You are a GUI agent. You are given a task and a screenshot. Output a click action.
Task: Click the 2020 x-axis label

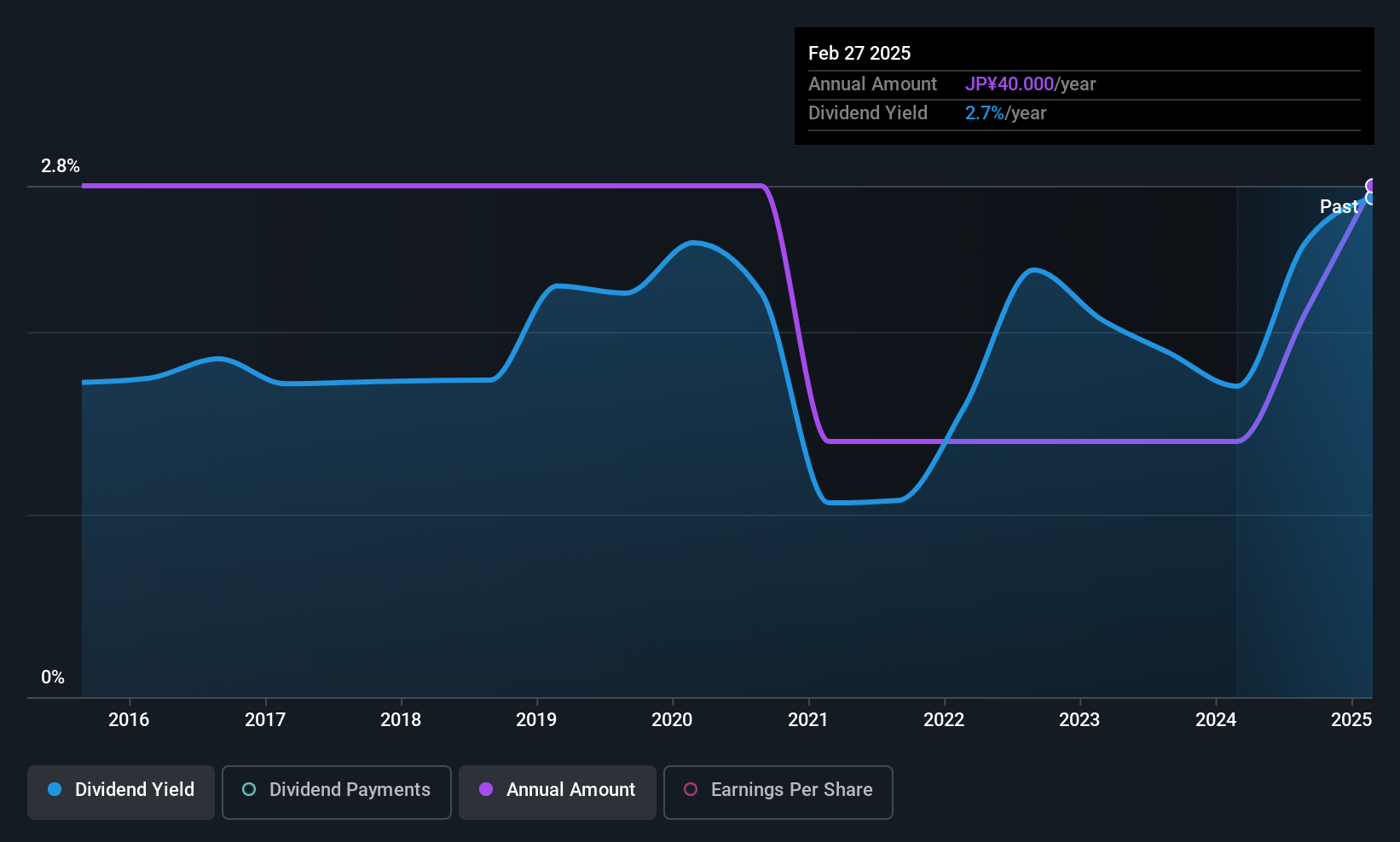[672, 720]
